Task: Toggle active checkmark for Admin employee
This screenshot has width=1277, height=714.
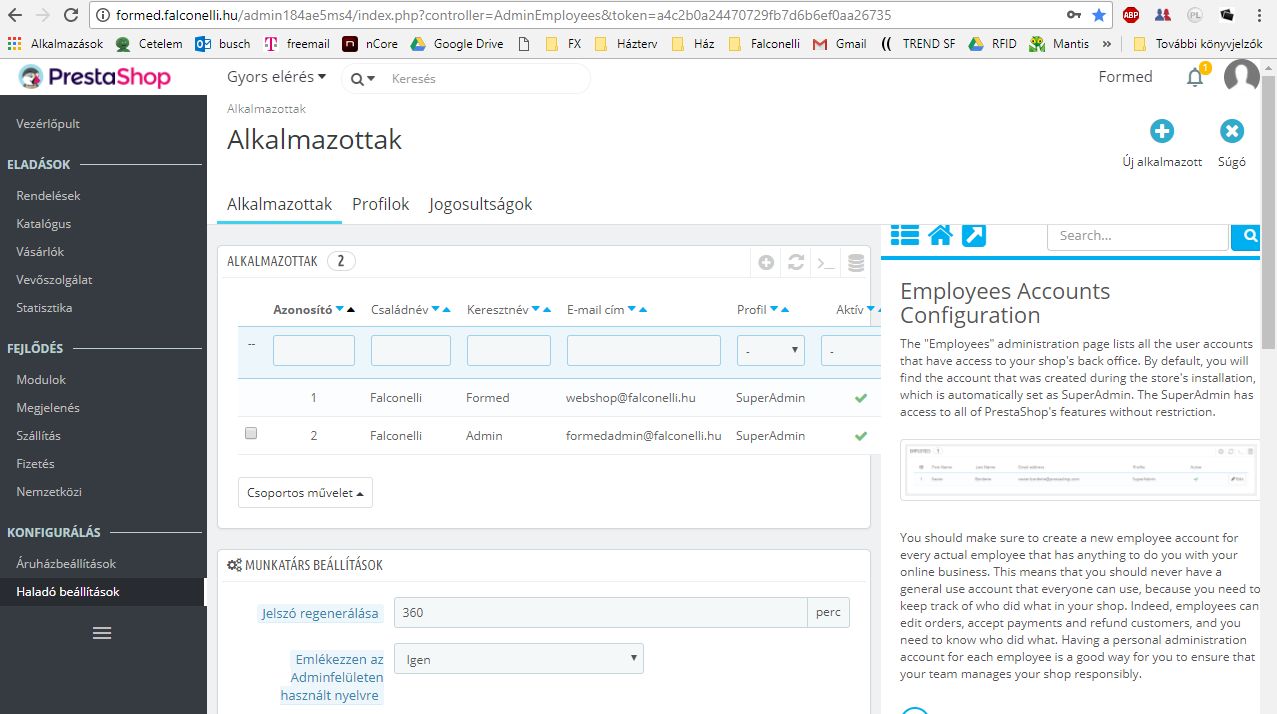Action: pyautogui.click(x=860, y=436)
